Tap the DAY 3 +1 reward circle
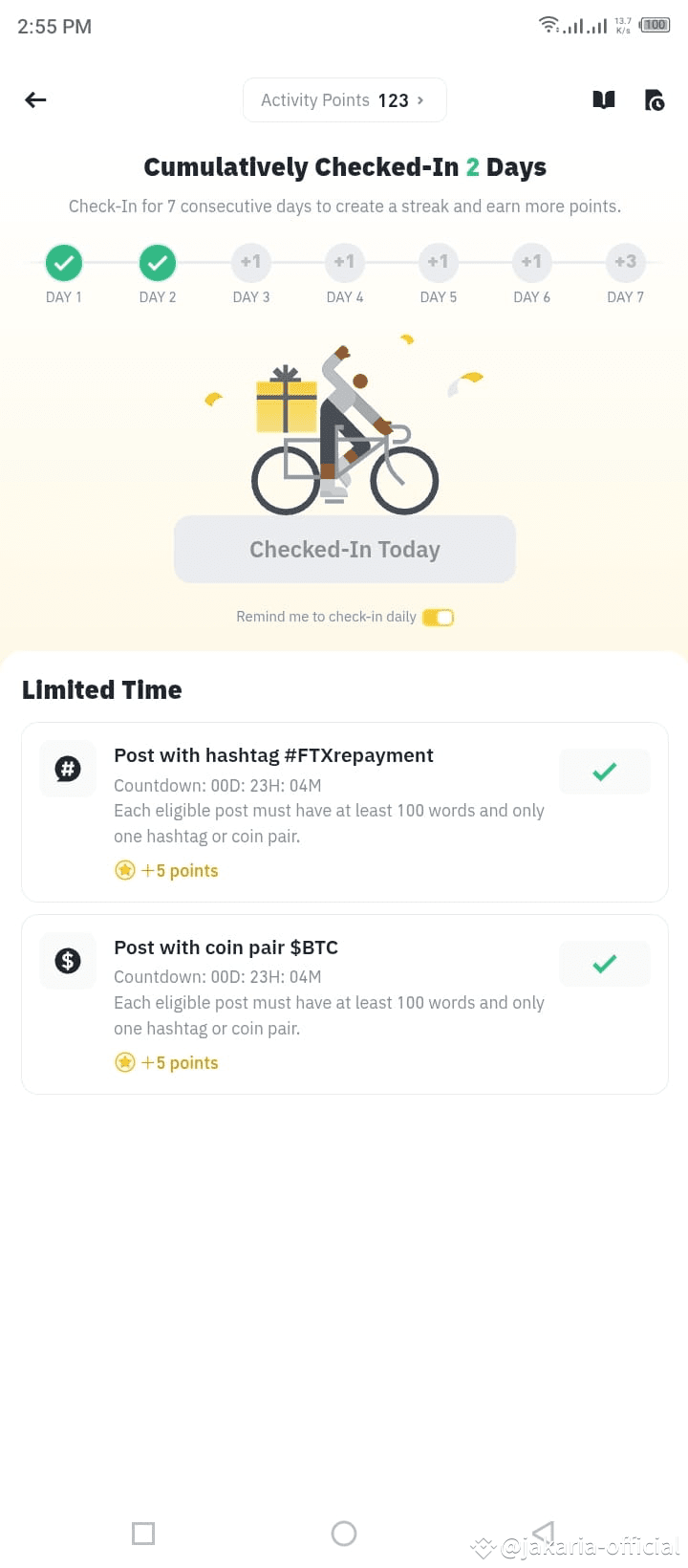 251,262
